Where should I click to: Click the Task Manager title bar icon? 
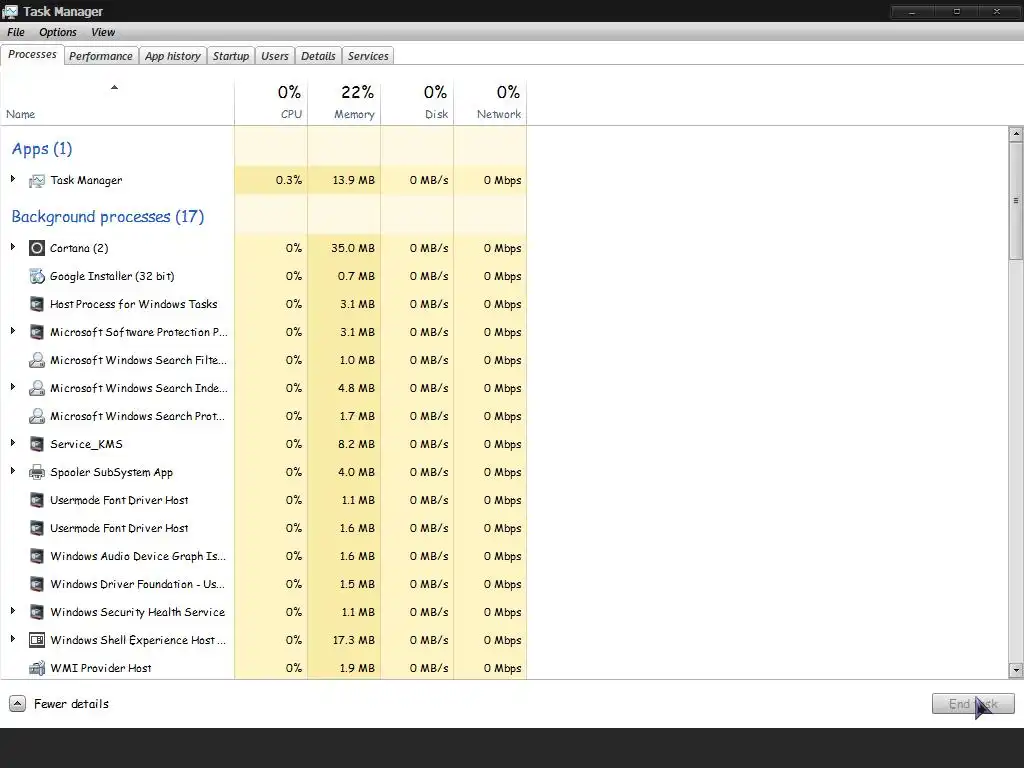point(10,11)
